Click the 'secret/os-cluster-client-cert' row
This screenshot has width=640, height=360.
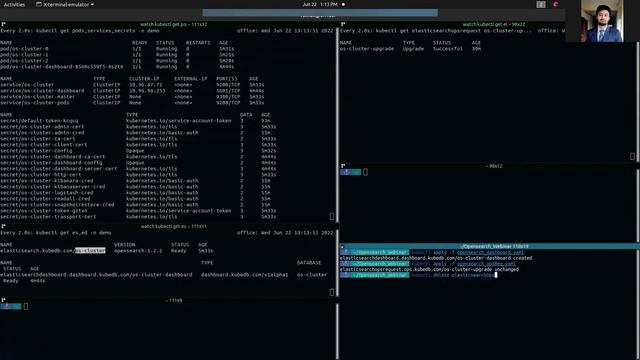(x=138, y=144)
